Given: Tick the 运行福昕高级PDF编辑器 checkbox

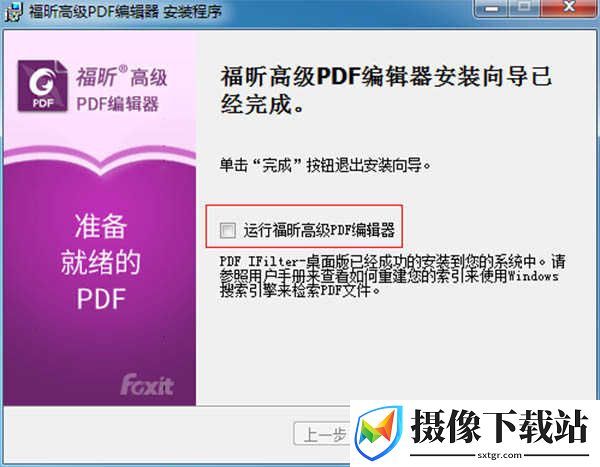Looking at the screenshot, I should click(228, 230).
